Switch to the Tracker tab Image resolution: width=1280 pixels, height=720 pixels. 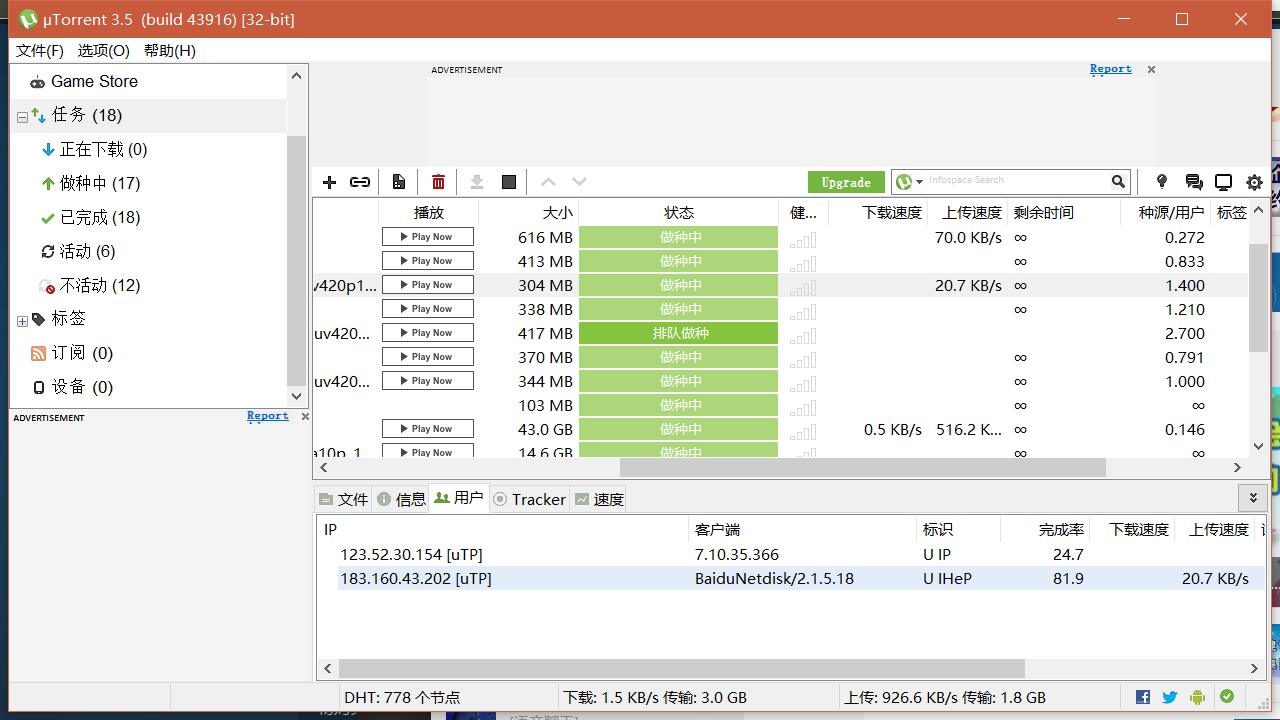click(x=529, y=499)
